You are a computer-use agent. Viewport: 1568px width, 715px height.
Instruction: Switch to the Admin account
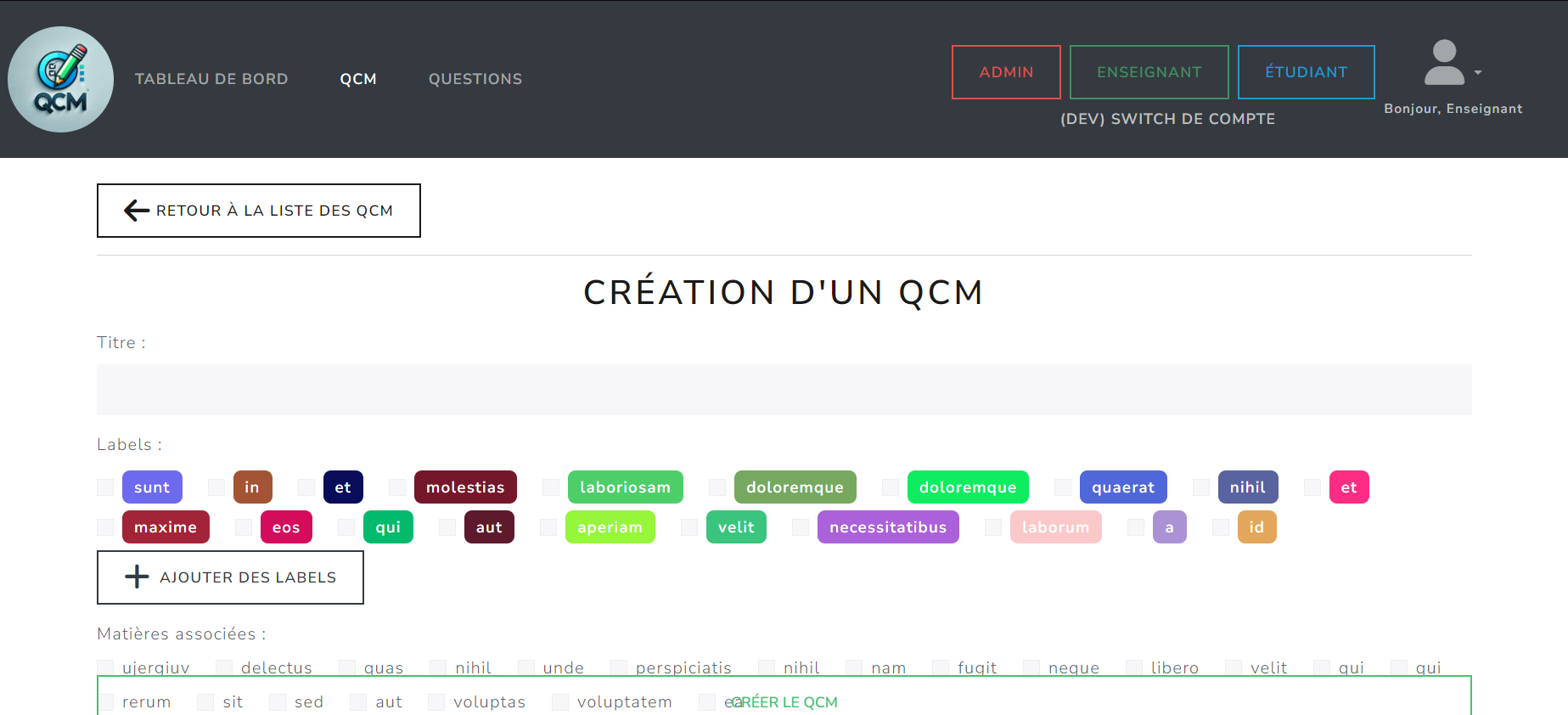click(1006, 72)
